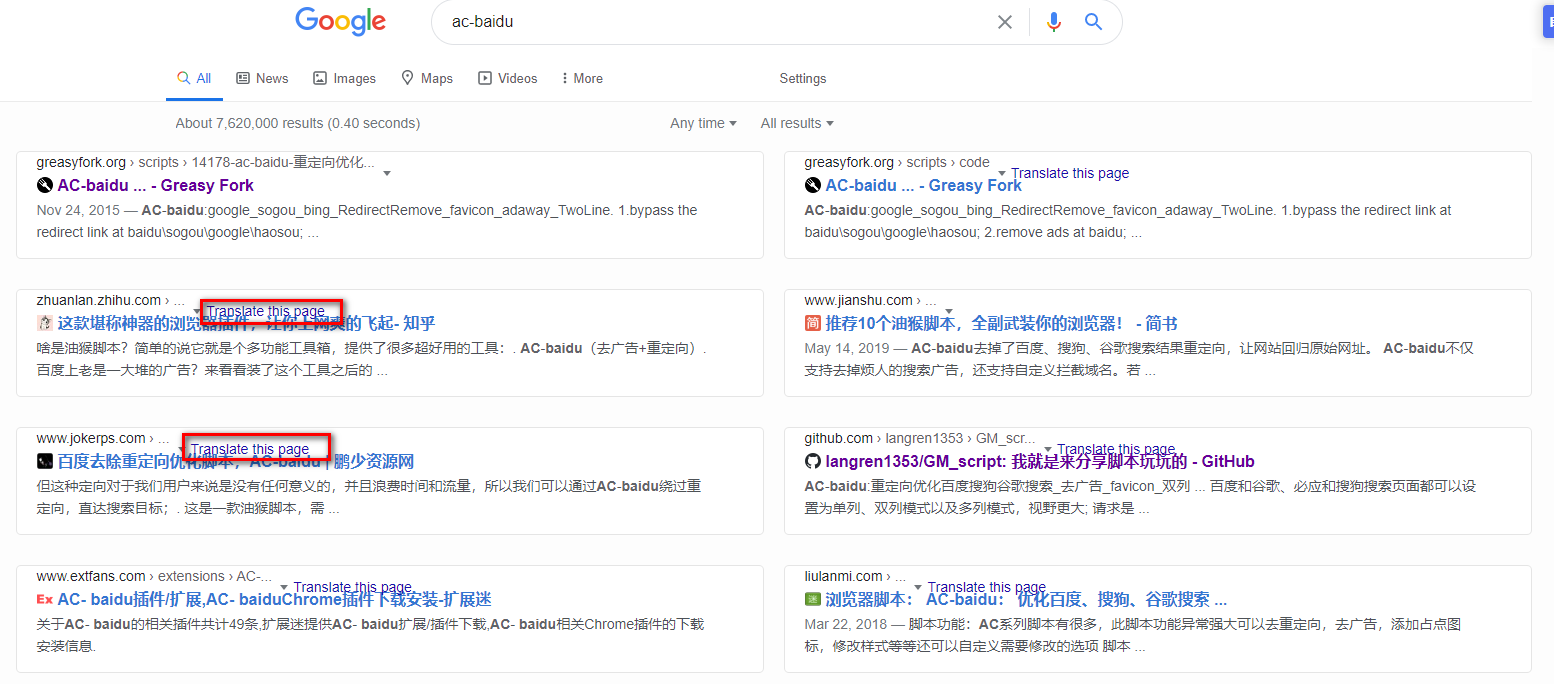Click the GitHub favicon next to langren1353 result
The width and height of the screenshot is (1554, 684).
(812, 461)
